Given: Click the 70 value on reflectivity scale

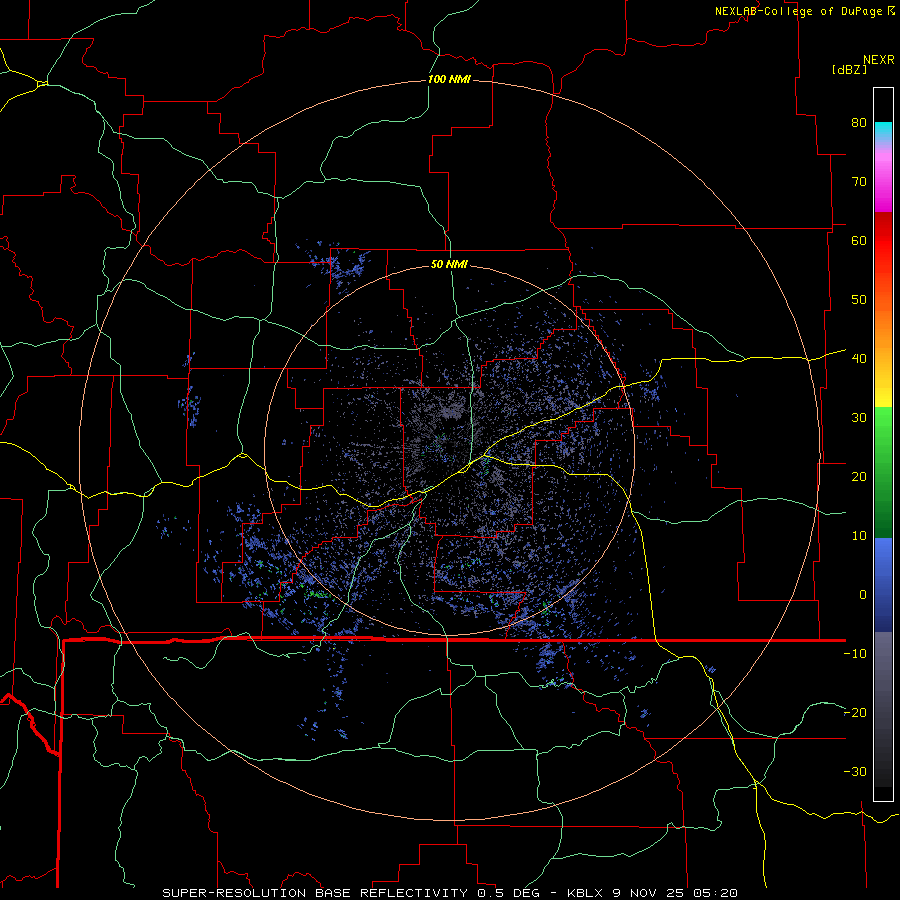Looking at the screenshot, I should pos(859,181).
